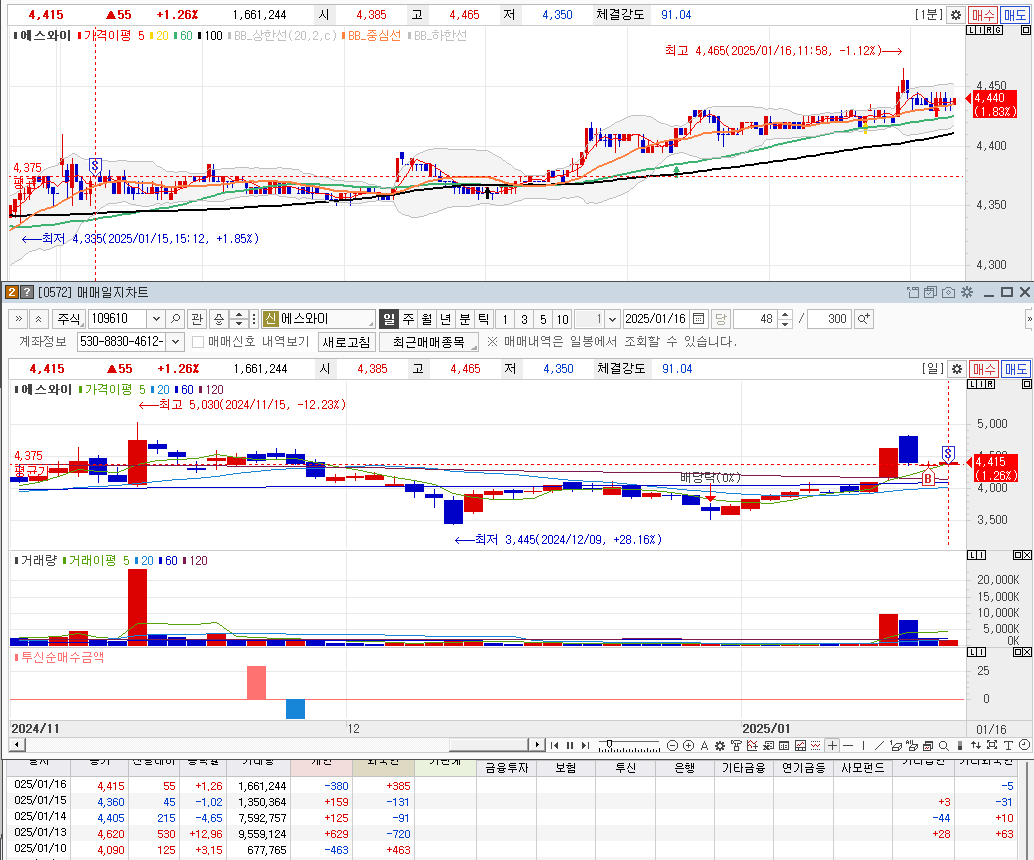Click the stock search magnifier icon
The image size is (1034, 860).
(x=175, y=319)
